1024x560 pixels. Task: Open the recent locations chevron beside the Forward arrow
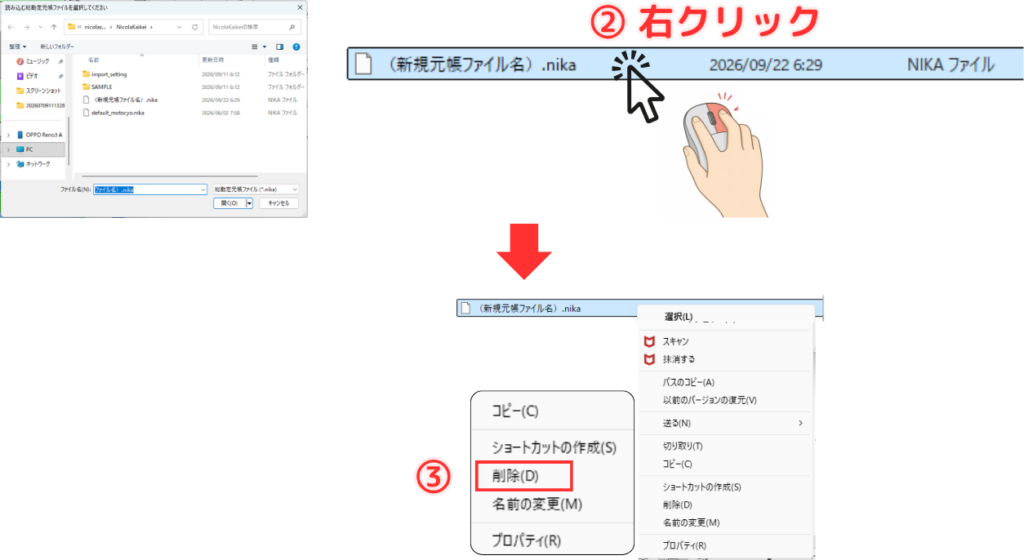pos(40,27)
